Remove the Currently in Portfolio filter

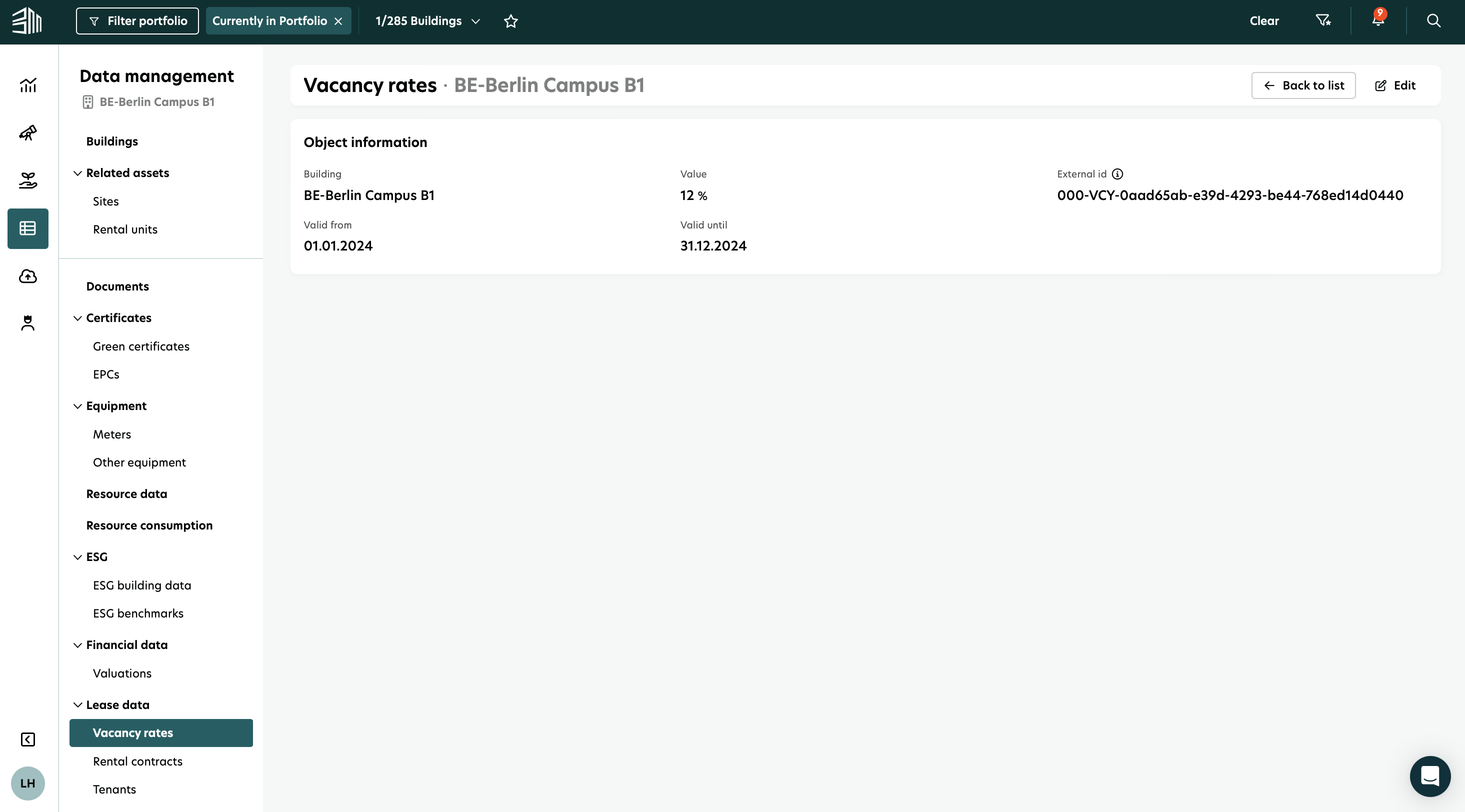pos(338,21)
